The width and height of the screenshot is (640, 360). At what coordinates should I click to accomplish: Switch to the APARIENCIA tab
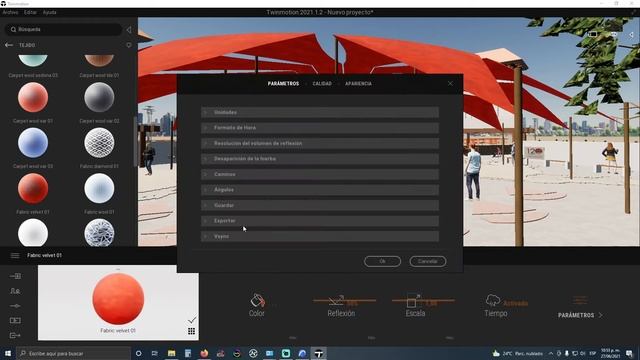(x=358, y=83)
